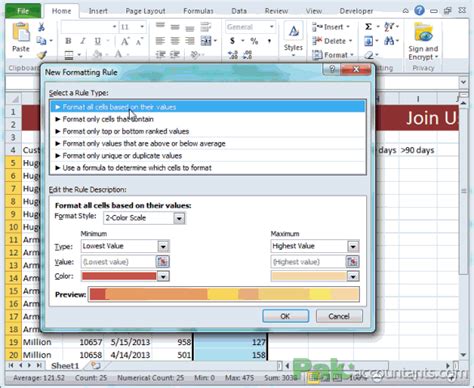Align text right icon
The height and width of the screenshot is (388, 474).
[x=190, y=41]
